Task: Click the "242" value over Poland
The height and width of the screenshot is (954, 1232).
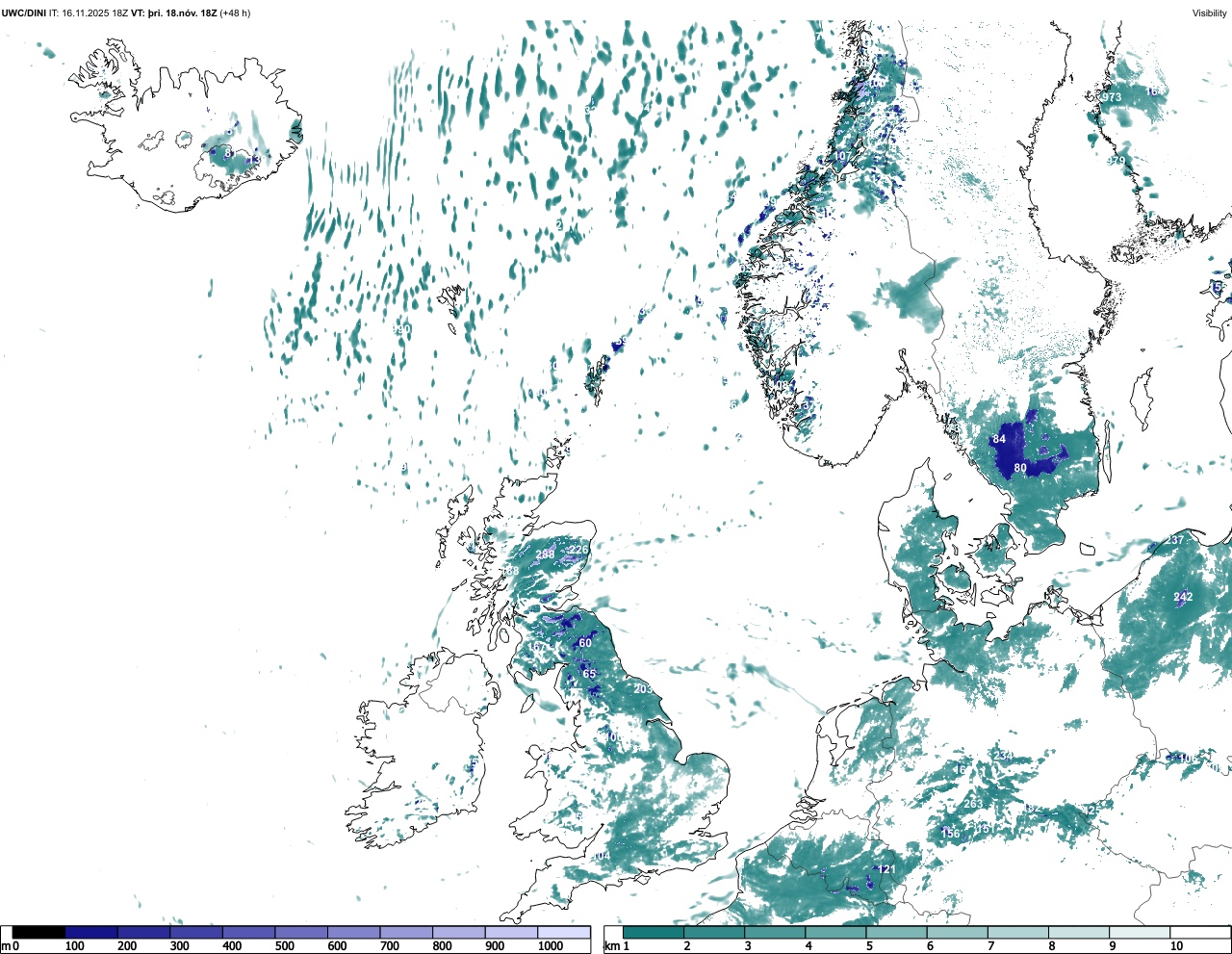Action: 1183,597
